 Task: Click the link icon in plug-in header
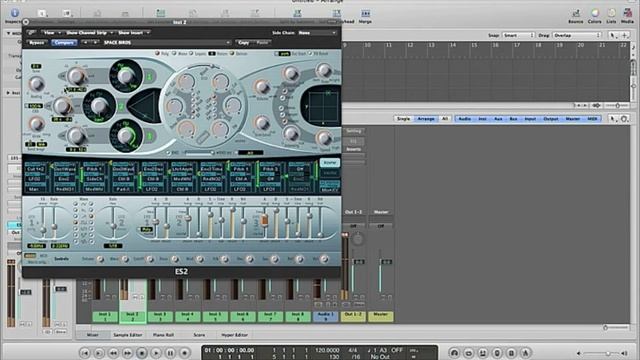[x=31, y=33]
